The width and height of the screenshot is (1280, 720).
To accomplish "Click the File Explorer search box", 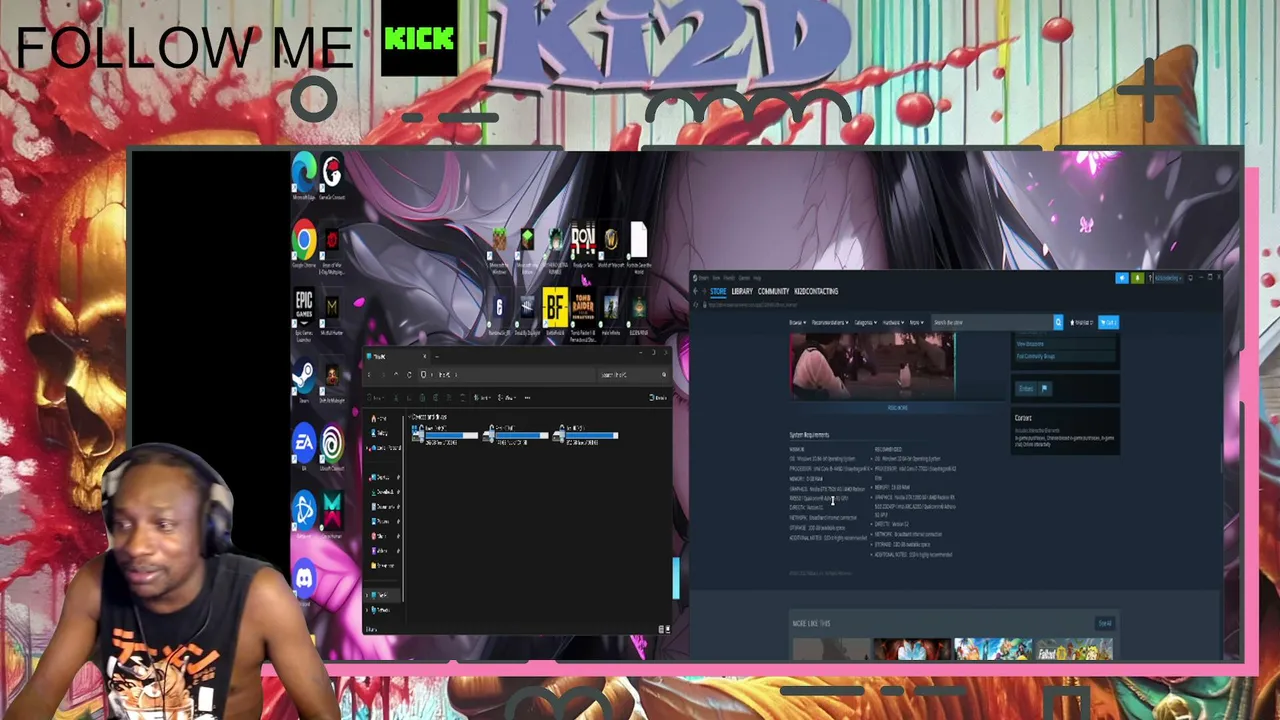I will point(634,375).
